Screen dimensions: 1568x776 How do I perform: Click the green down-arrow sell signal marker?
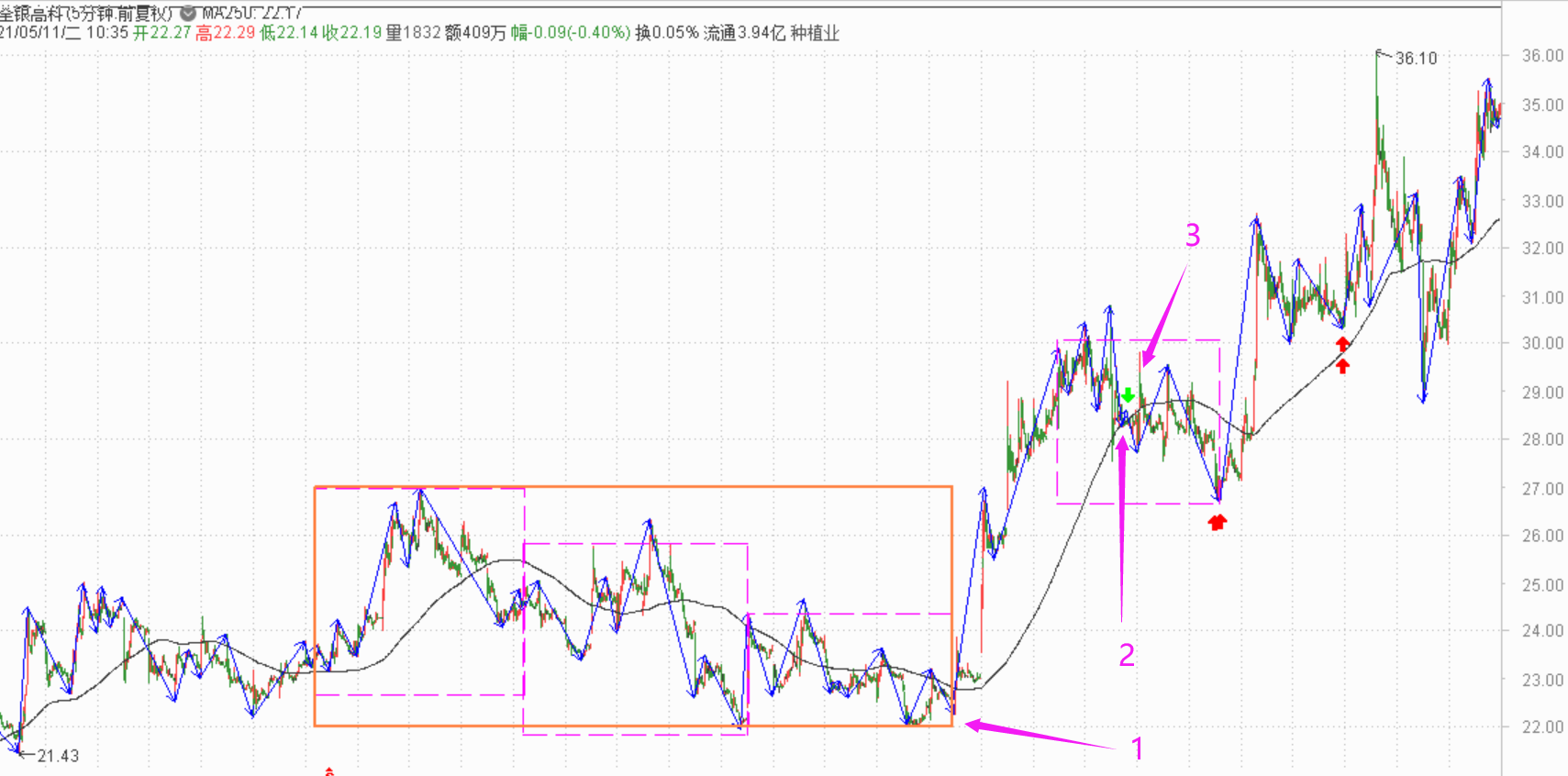1129,395
